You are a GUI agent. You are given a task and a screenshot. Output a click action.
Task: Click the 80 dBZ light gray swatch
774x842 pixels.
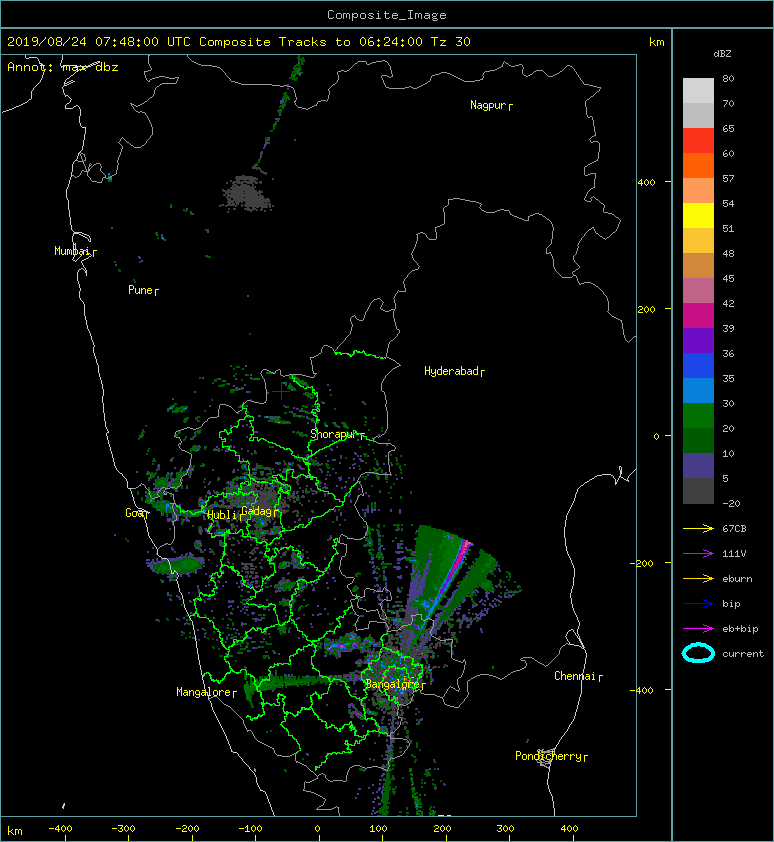pos(698,90)
